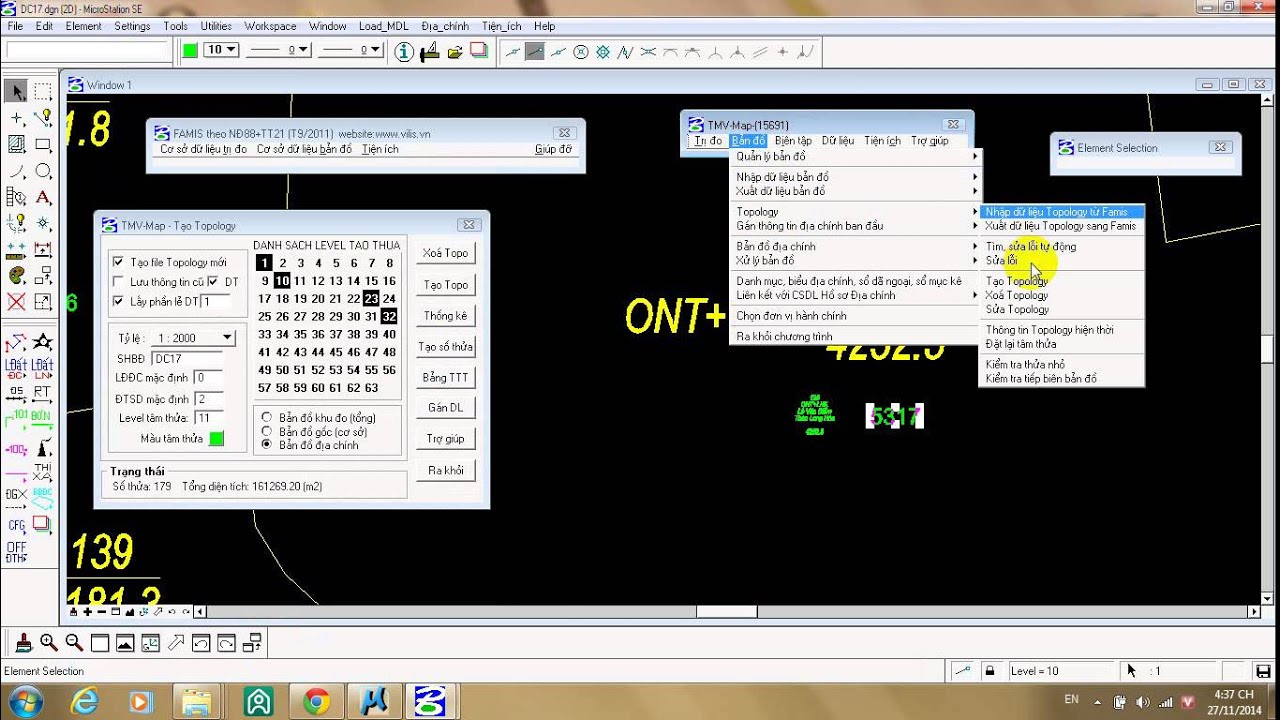Click the Analyze Element info icon
Viewport: 1280px width, 720px height.
tap(404, 51)
